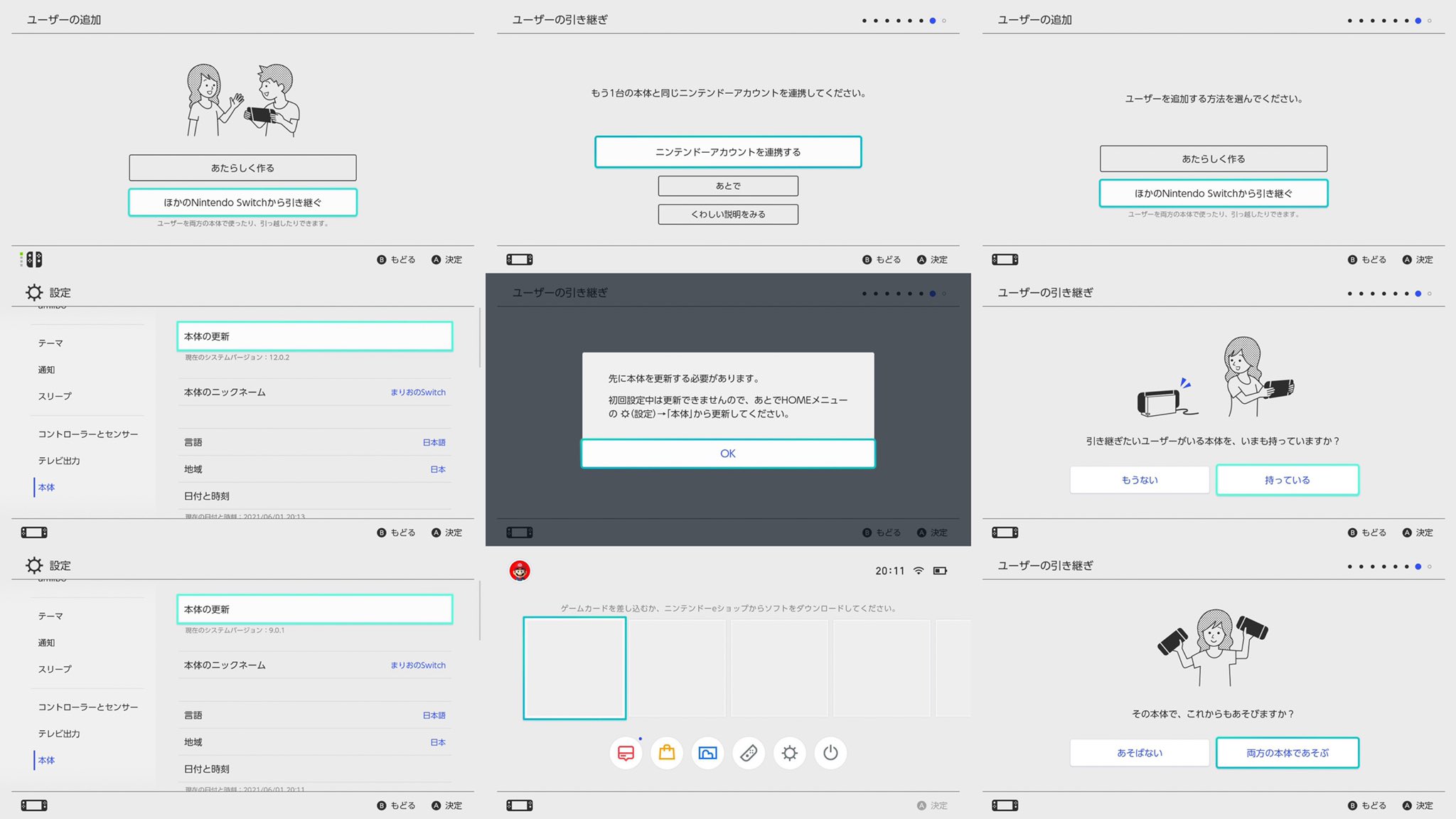Select the highlighted empty game tile on HOME menu
The height and width of the screenshot is (819, 1456).
(574, 668)
